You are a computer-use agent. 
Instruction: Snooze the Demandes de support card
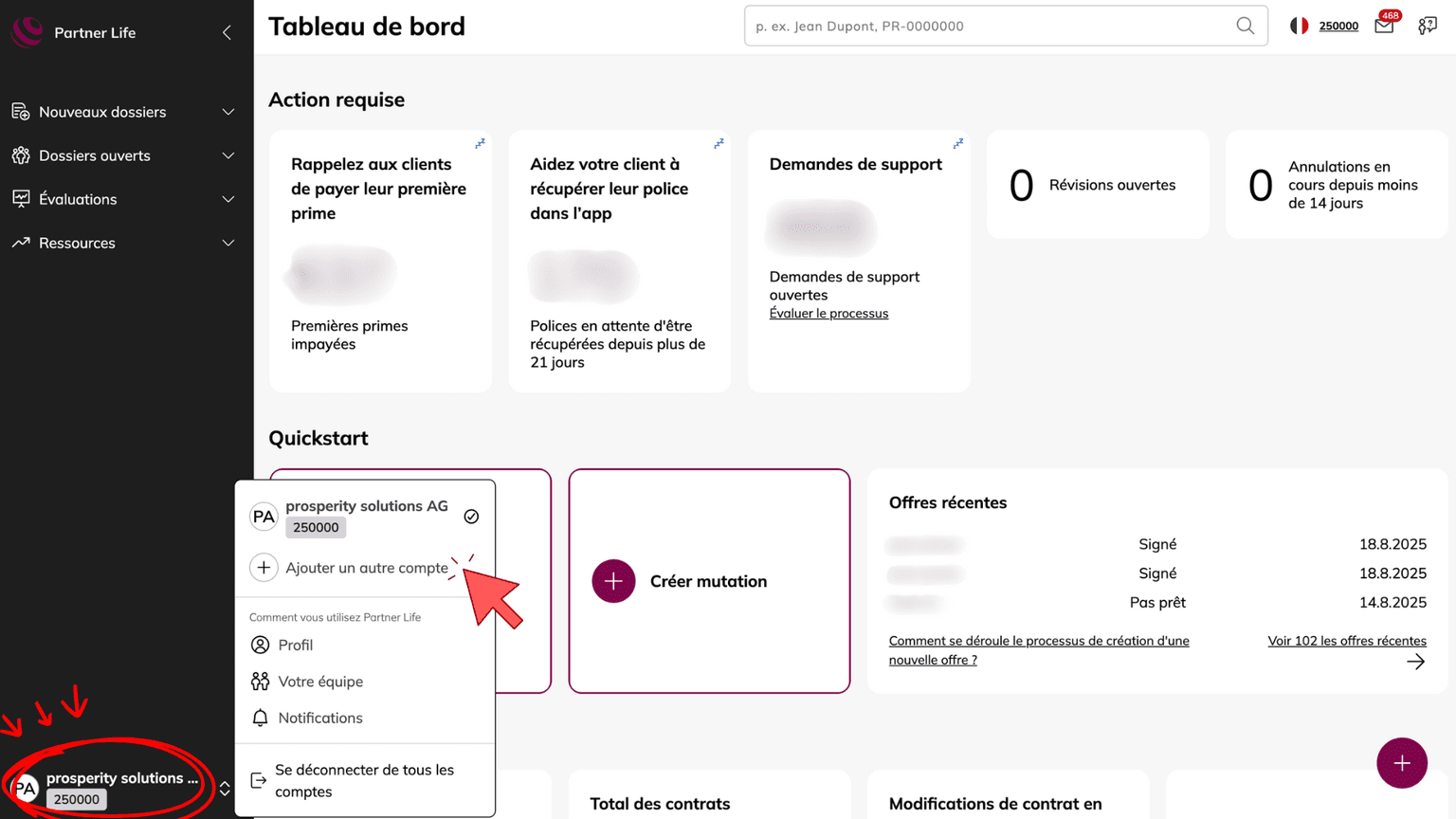pos(958,143)
